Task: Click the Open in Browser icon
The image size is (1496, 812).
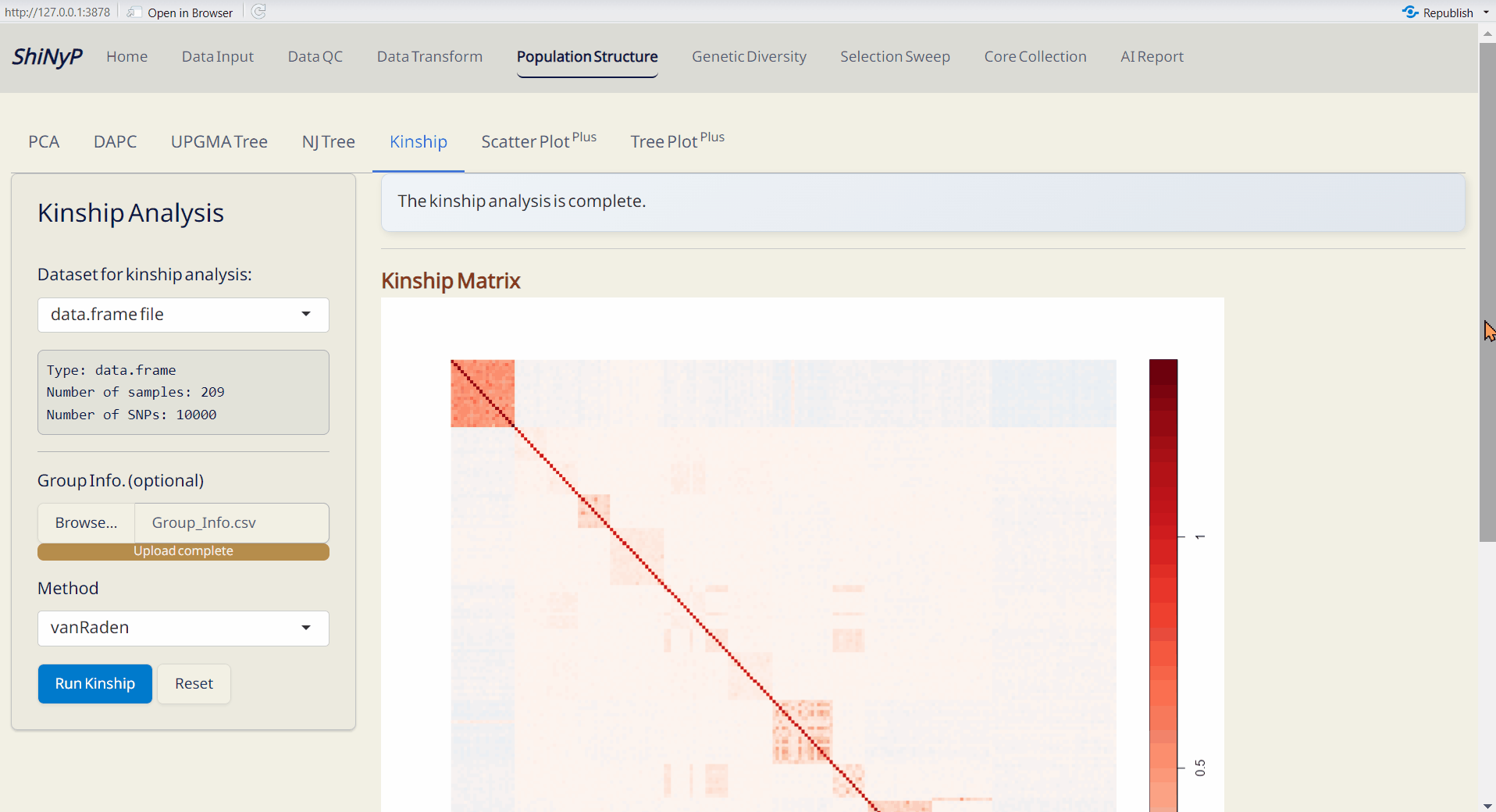Action: (x=134, y=12)
